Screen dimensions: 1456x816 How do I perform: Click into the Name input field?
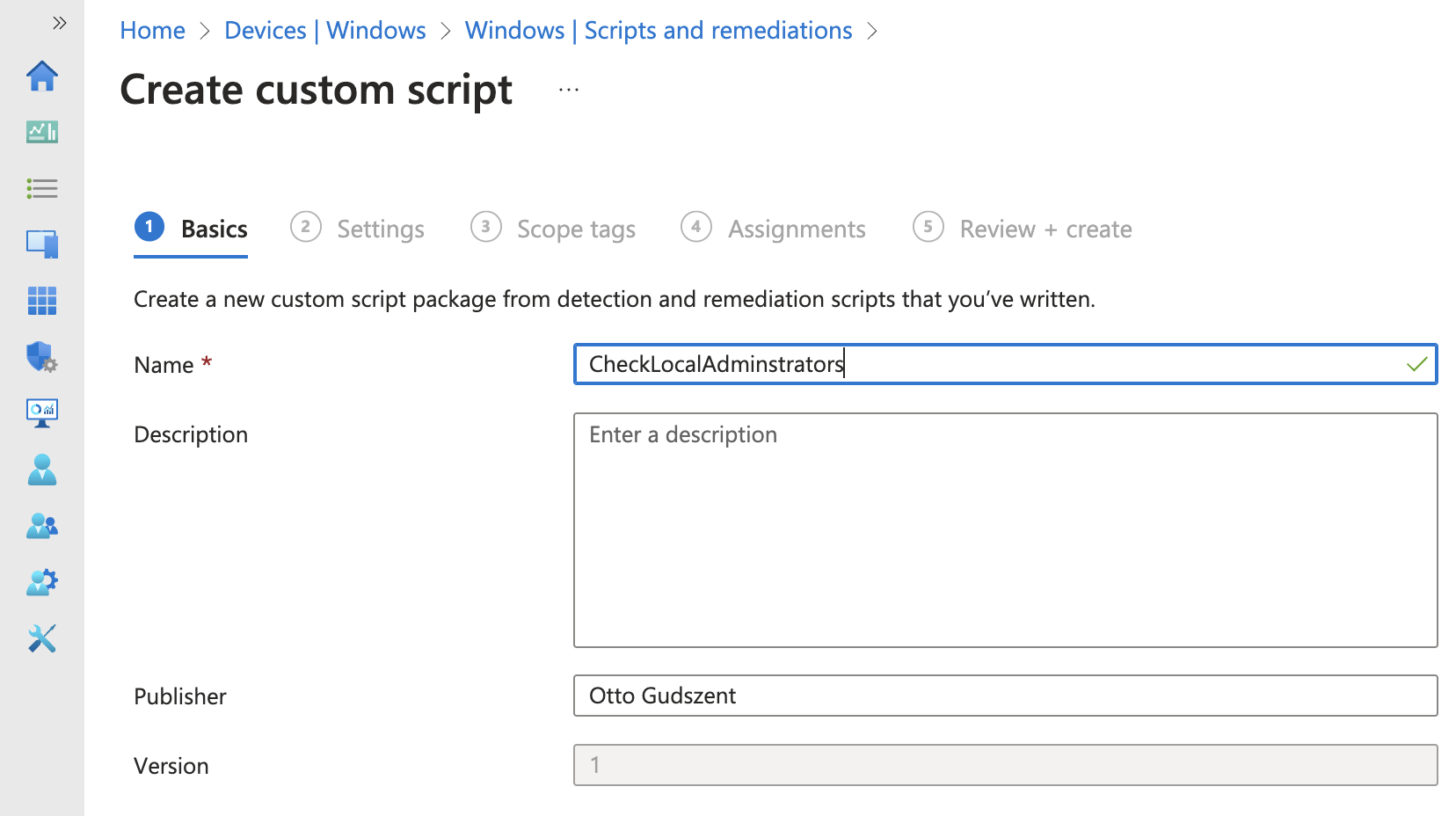tap(1005, 364)
